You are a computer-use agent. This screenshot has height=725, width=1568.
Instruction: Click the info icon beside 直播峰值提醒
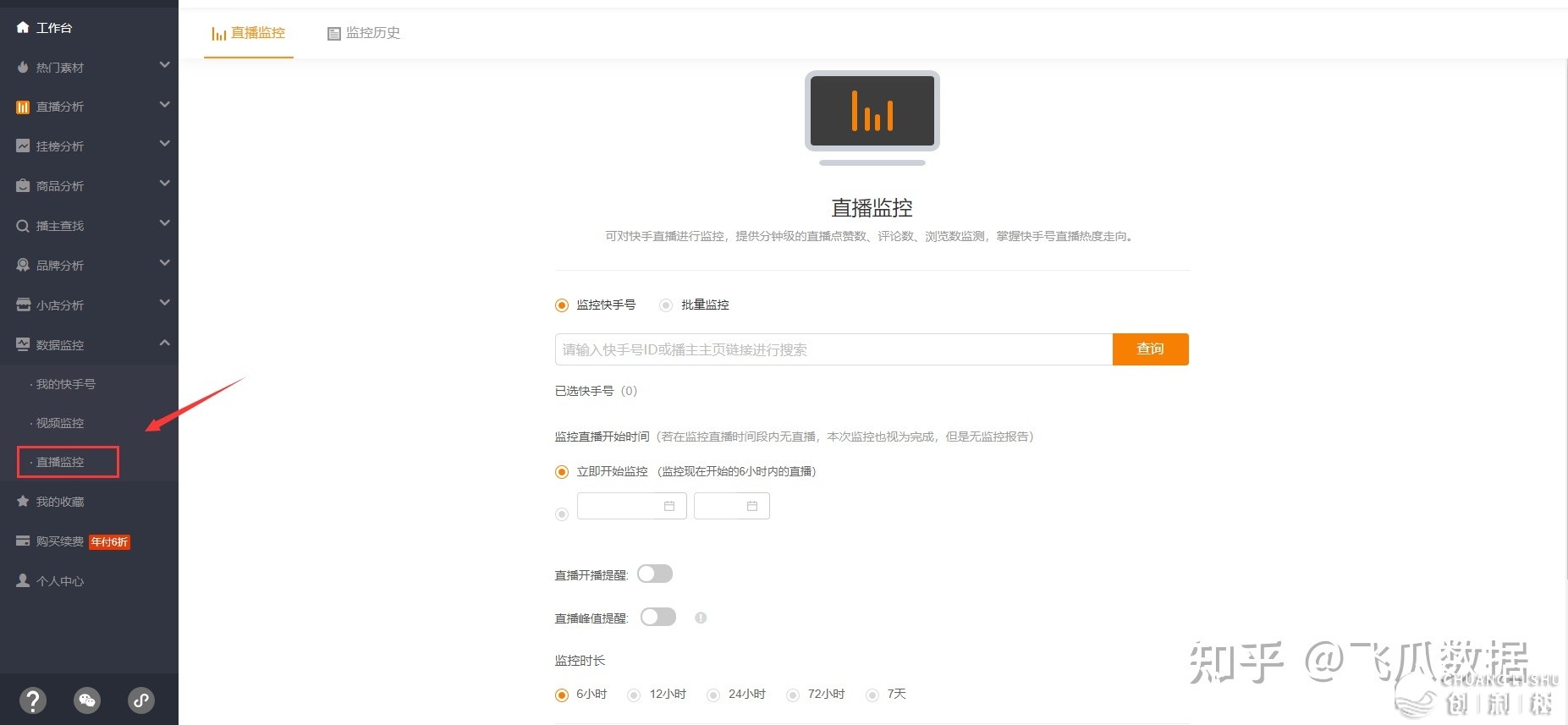[x=701, y=618]
